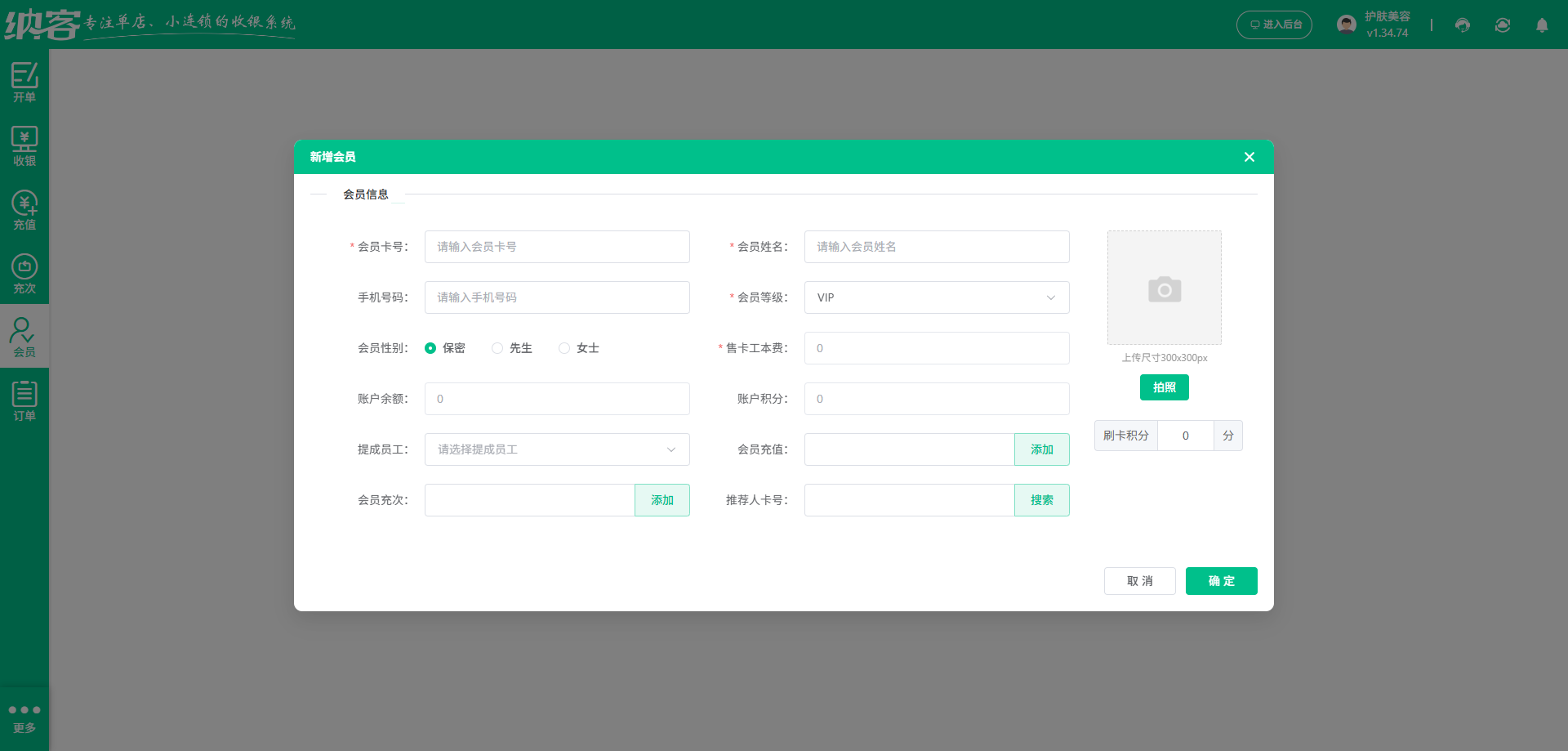Show 更多 options in sidebar
The image size is (1568, 751).
(24, 717)
